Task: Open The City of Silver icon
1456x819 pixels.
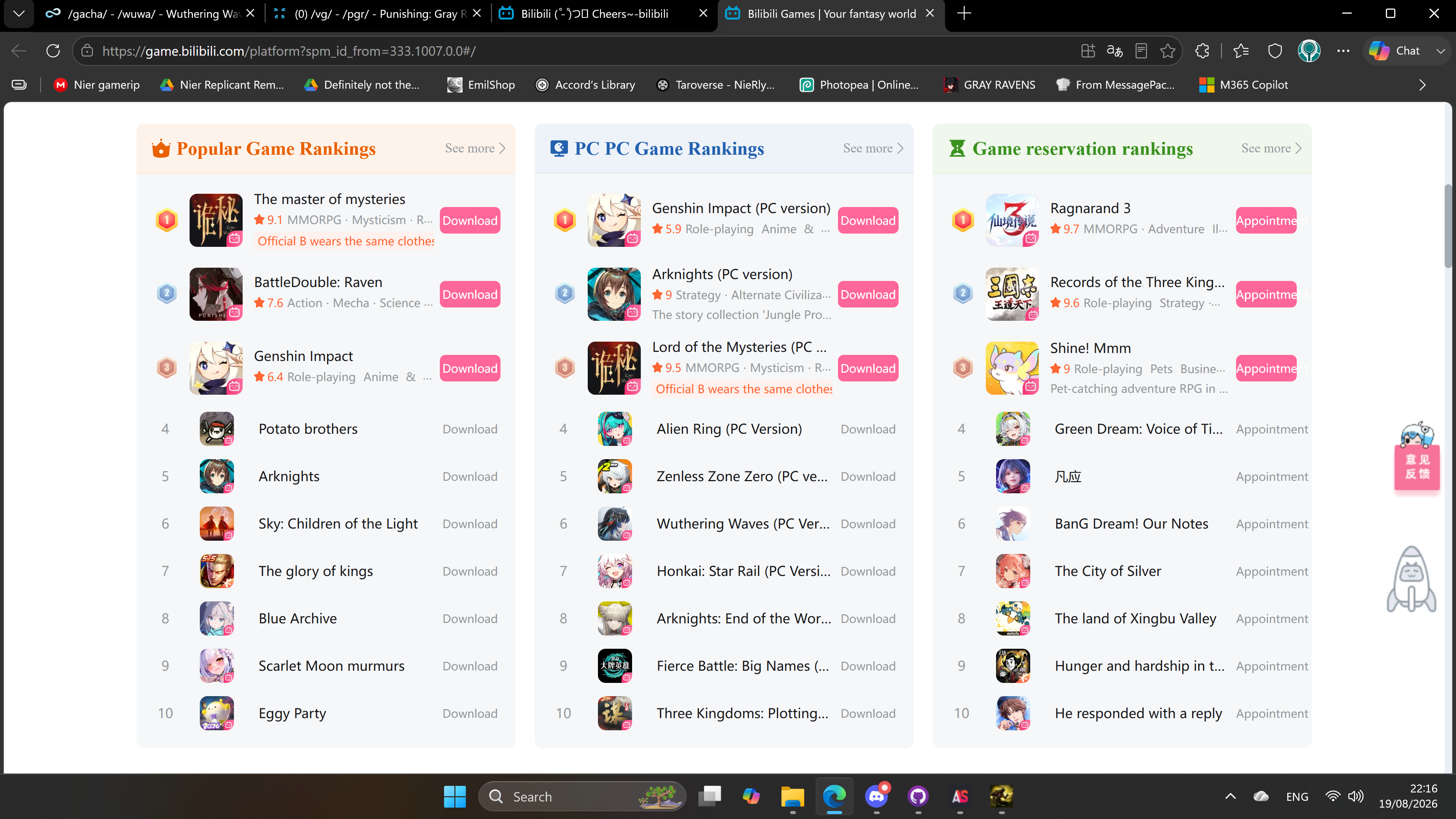Action: tap(1013, 571)
